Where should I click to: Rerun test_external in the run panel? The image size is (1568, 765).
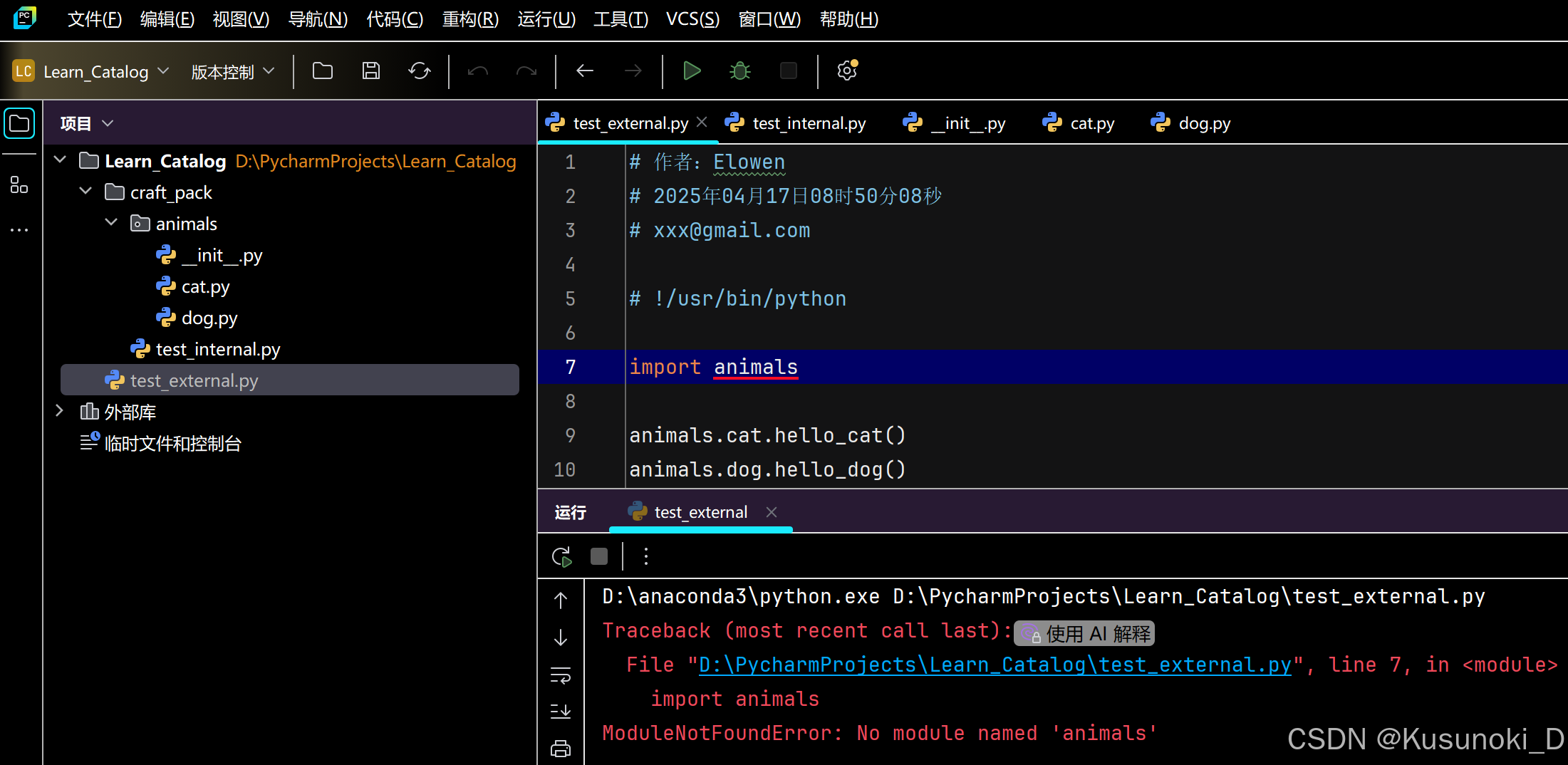[x=562, y=556]
